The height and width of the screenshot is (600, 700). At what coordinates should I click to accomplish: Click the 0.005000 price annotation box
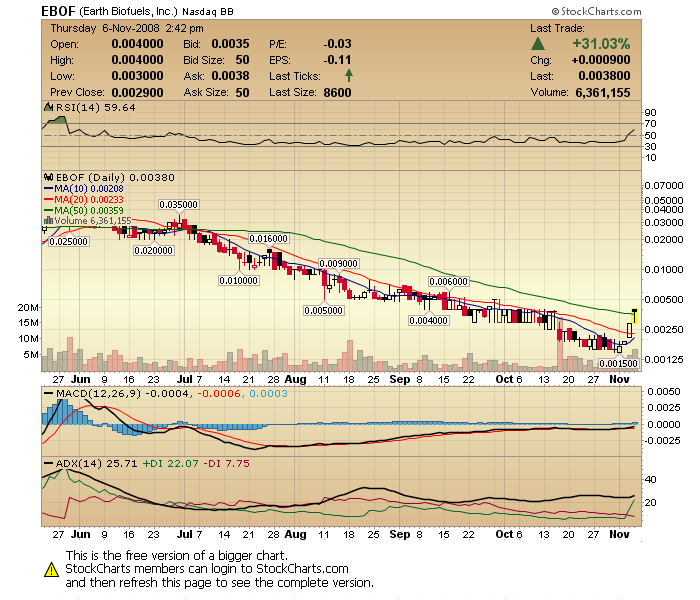coord(324,310)
